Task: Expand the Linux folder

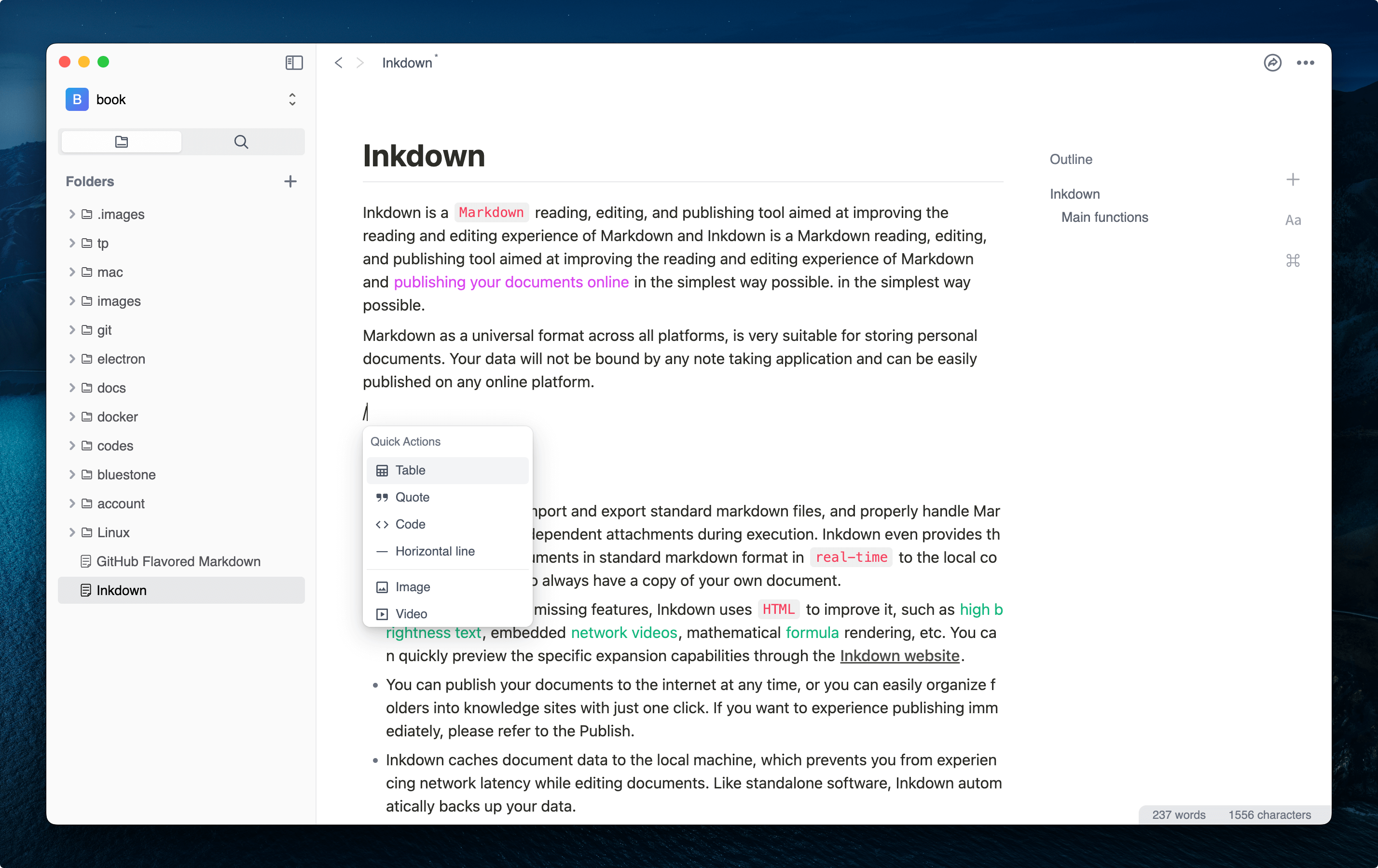Action: click(72, 532)
